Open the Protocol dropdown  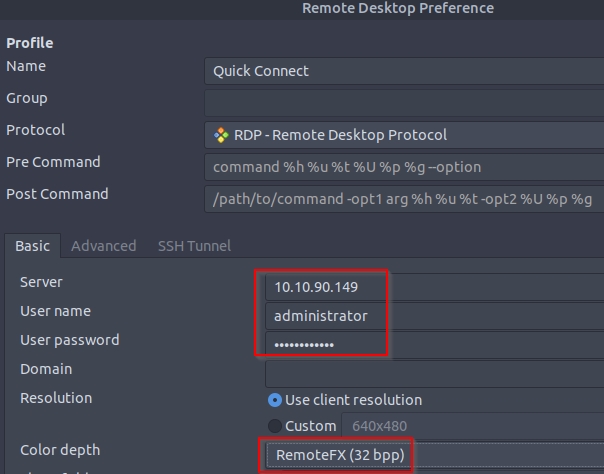tap(404, 135)
